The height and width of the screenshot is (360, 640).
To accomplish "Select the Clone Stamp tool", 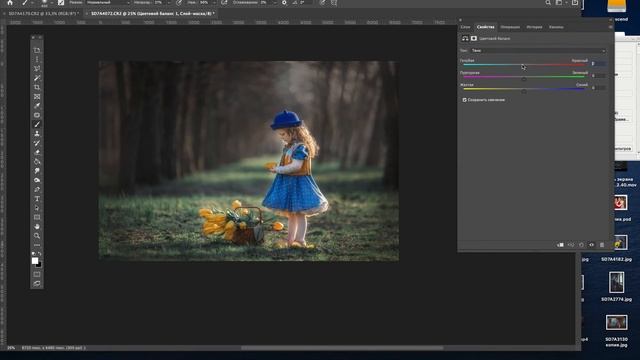I will pyautogui.click(x=37, y=134).
